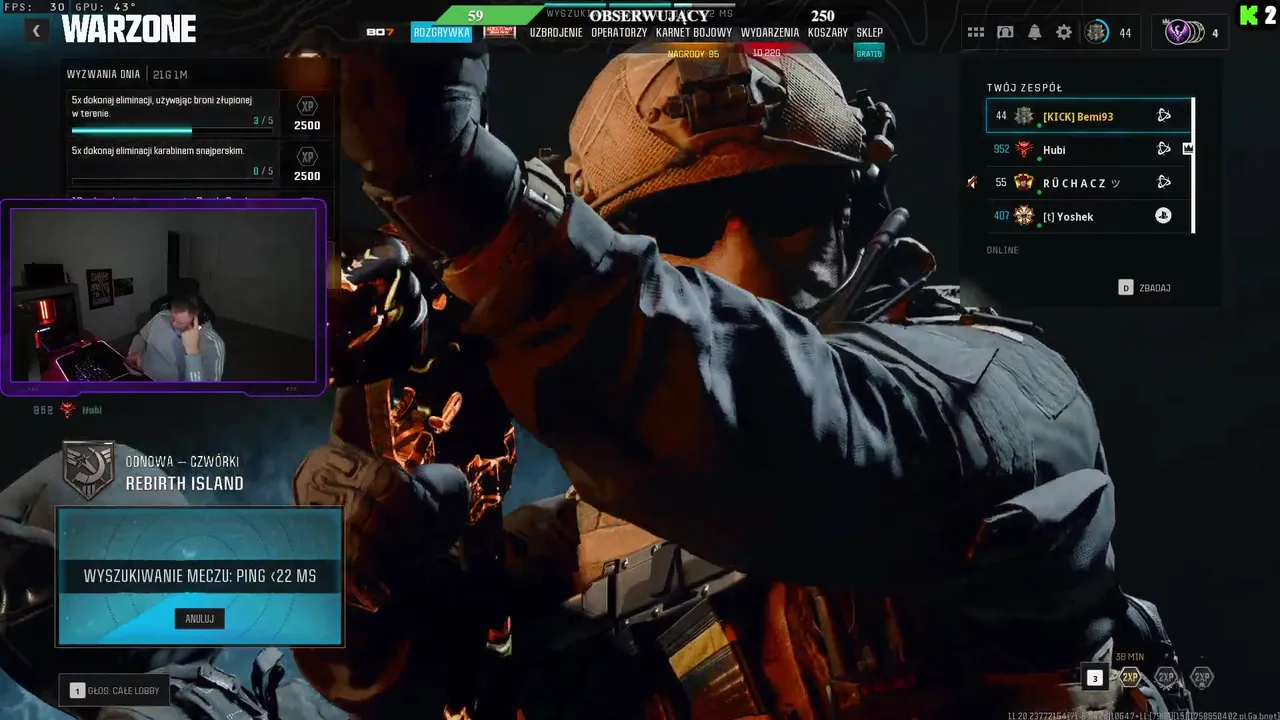Screen dimensions: 1280x720
Task: Click the middle 2XP token icon
Action: [x=1166, y=677]
